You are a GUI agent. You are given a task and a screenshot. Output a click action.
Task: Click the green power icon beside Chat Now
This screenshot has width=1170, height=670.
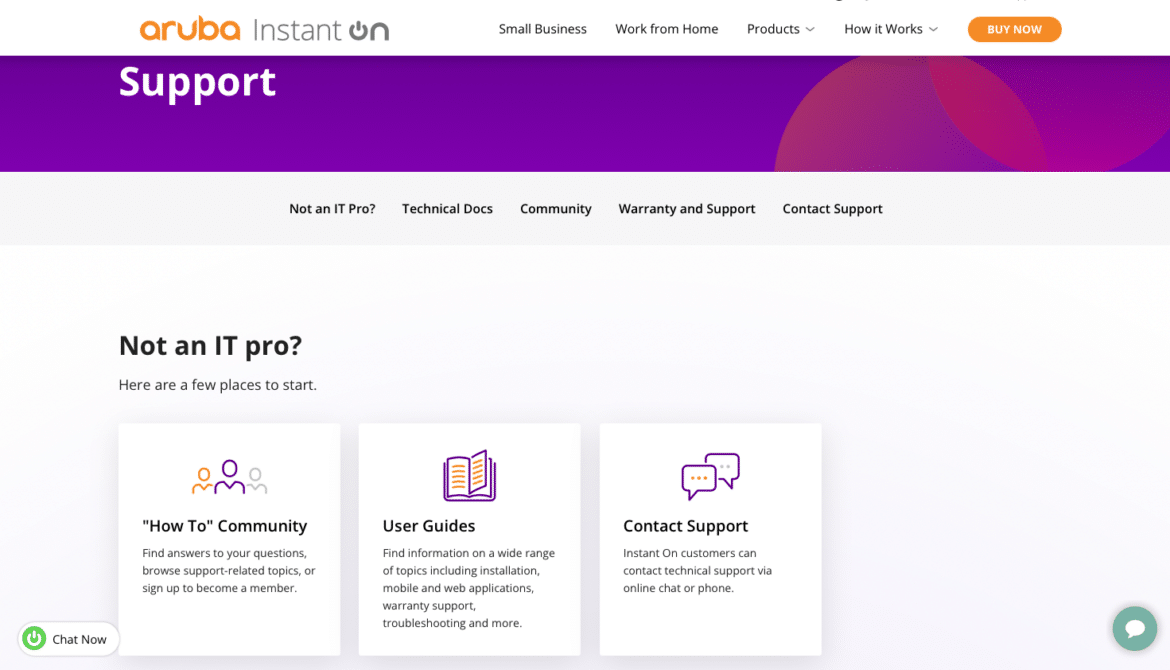[34, 639]
